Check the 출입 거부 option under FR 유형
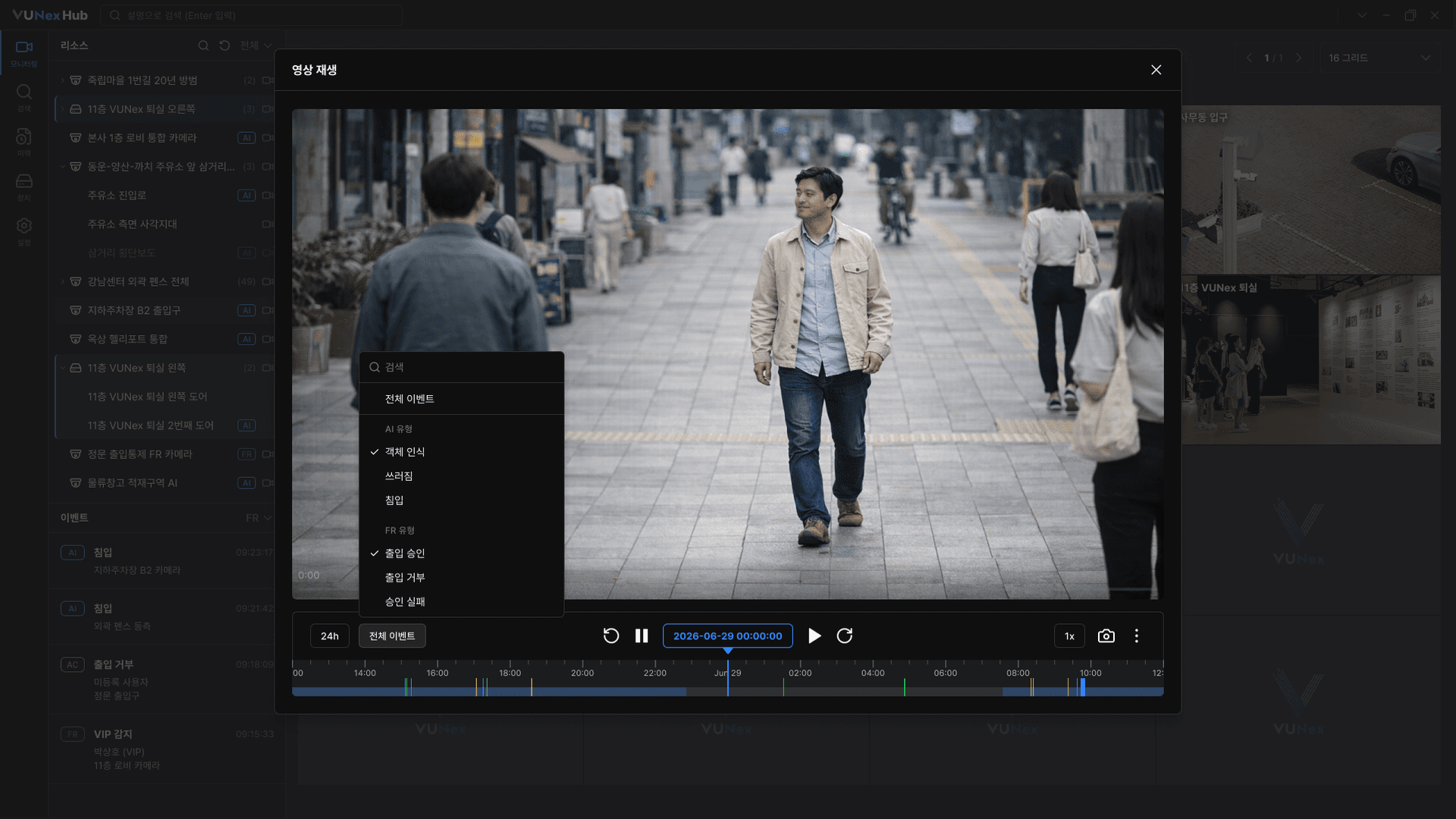The height and width of the screenshot is (819, 1456). (461, 578)
